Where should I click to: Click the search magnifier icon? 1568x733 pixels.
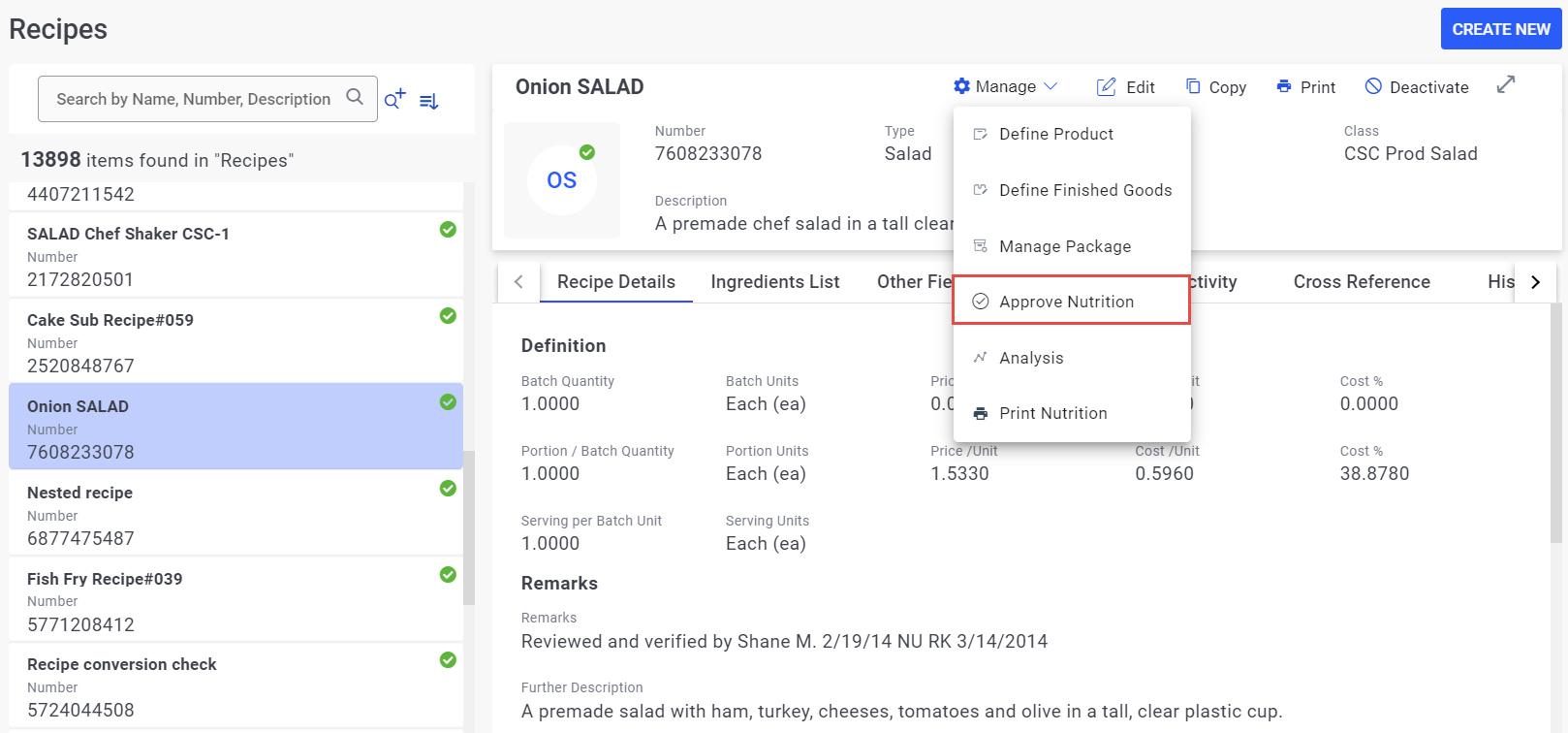(355, 97)
